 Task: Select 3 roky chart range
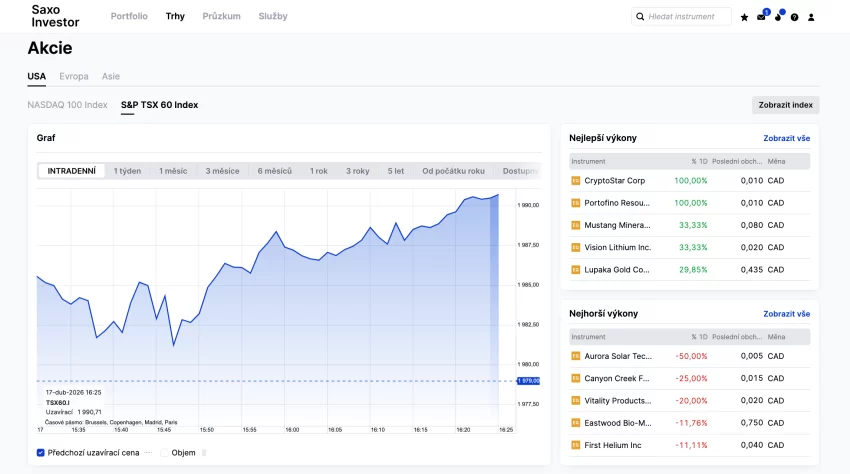click(x=358, y=171)
